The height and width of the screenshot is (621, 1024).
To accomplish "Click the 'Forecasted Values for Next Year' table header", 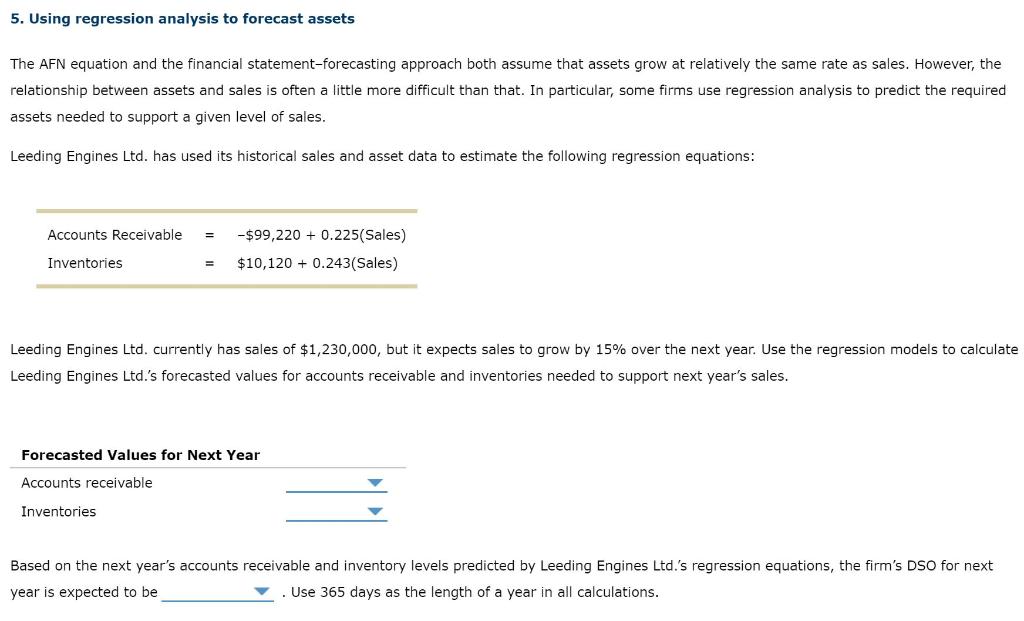I will [140, 455].
